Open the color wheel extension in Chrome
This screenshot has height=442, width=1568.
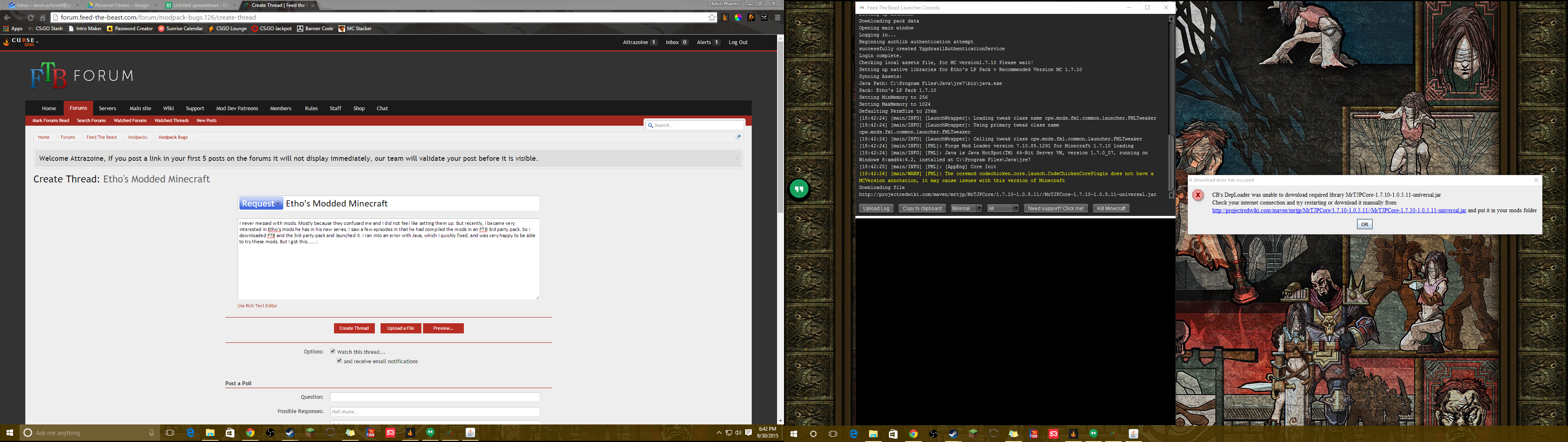(738, 18)
